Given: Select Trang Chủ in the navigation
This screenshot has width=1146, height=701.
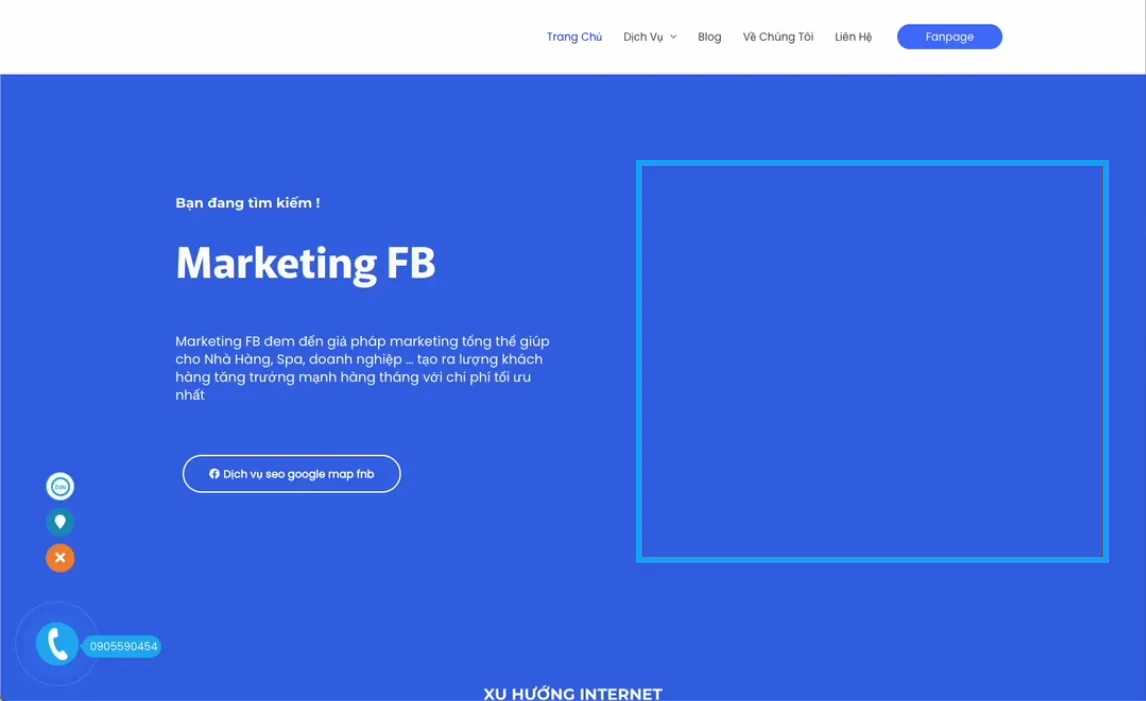Looking at the screenshot, I should click(x=574, y=36).
